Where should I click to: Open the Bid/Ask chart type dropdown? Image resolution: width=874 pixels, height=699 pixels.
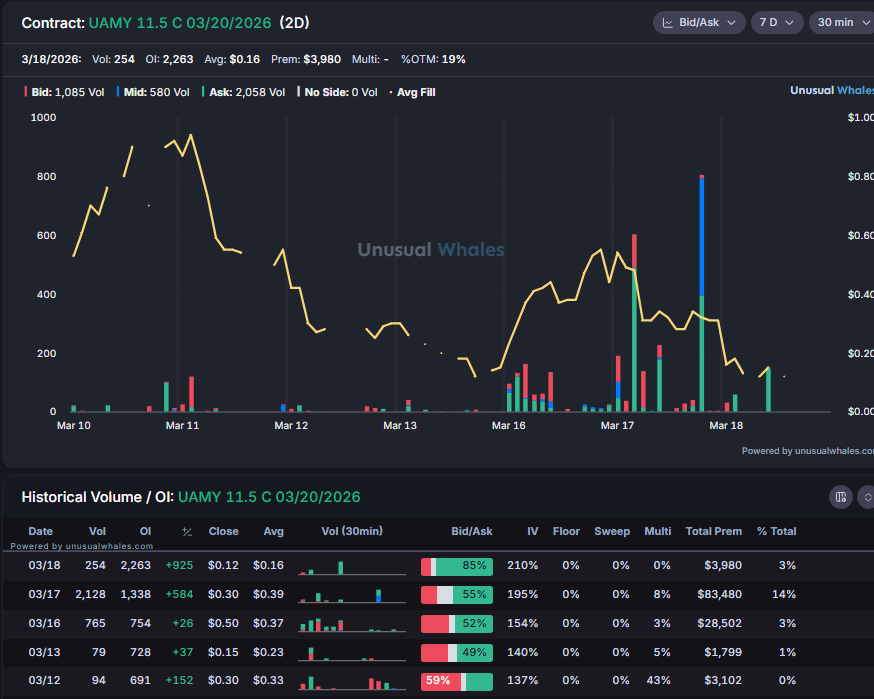(699, 23)
